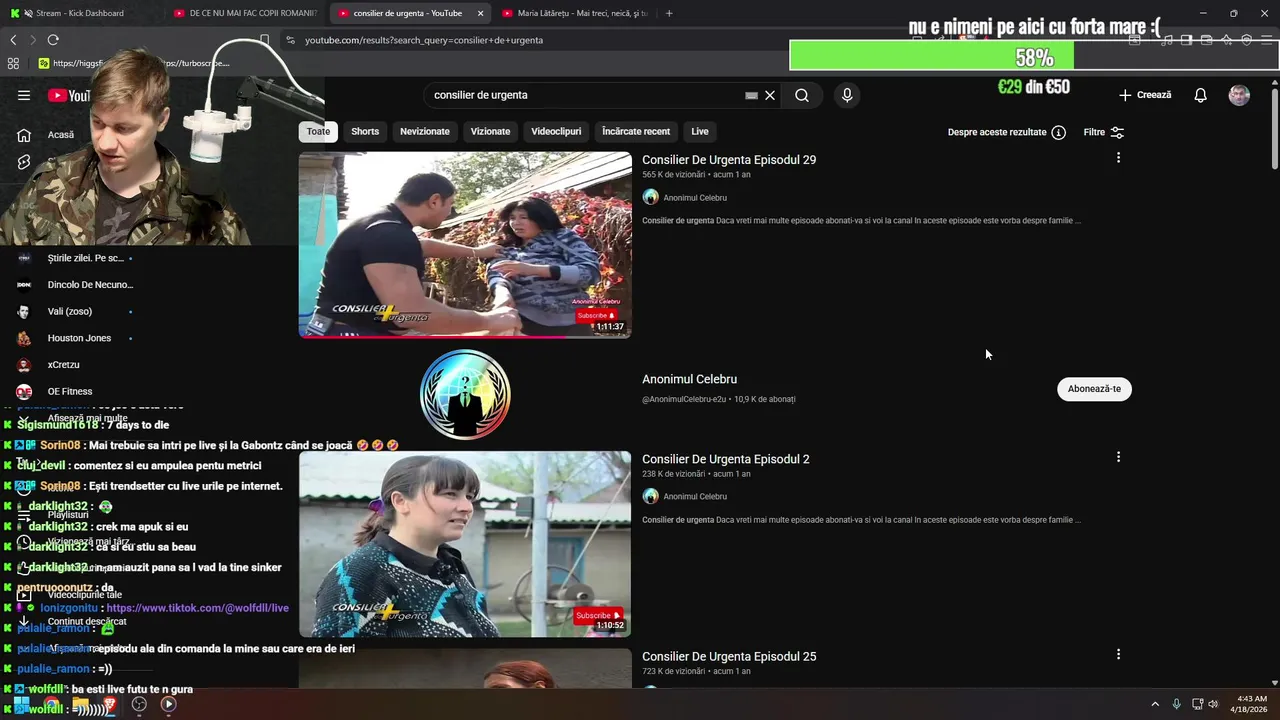Select the Shorts filter chip

pos(365,131)
